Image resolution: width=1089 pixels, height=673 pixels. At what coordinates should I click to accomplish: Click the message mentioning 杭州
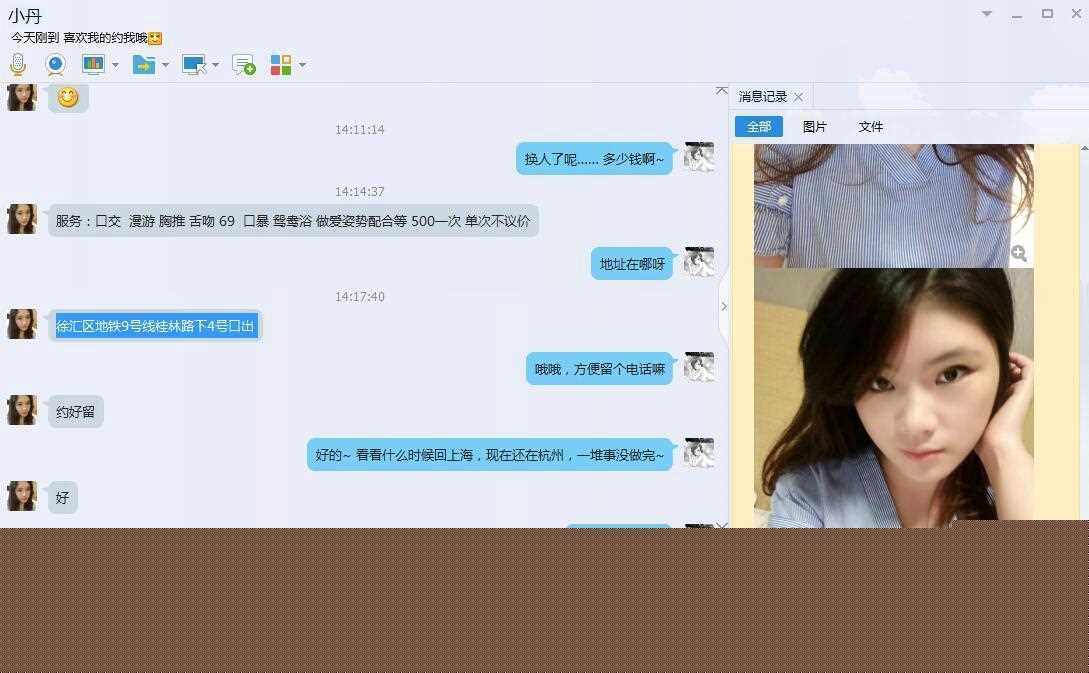point(490,455)
